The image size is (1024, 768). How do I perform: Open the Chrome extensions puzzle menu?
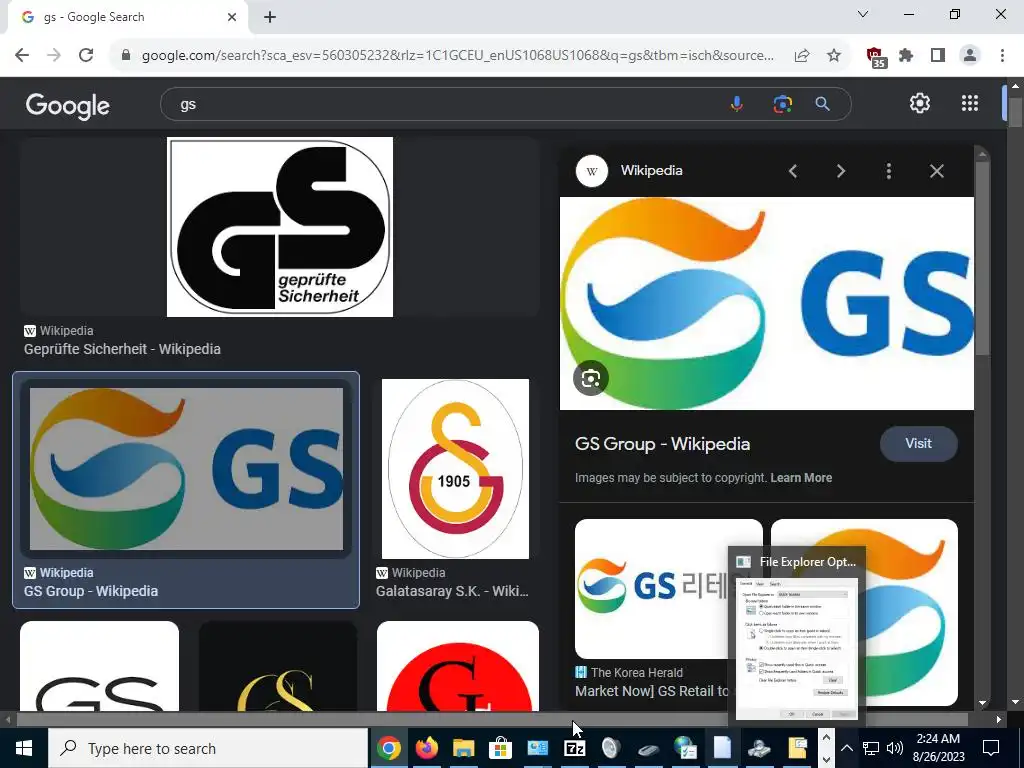906,56
